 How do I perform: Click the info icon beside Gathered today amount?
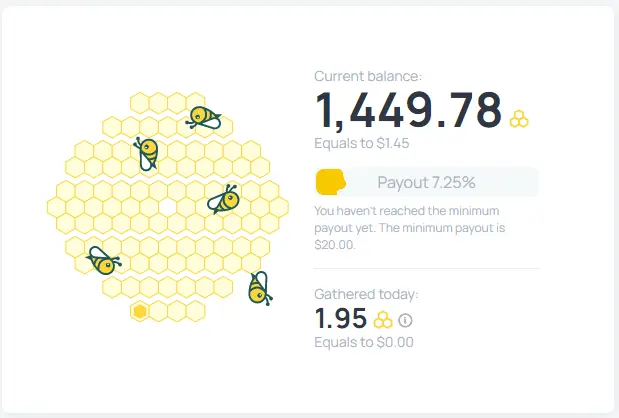point(405,320)
